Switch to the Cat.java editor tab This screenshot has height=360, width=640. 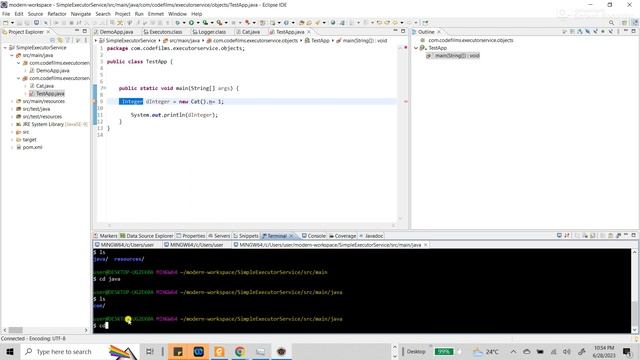[248, 32]
